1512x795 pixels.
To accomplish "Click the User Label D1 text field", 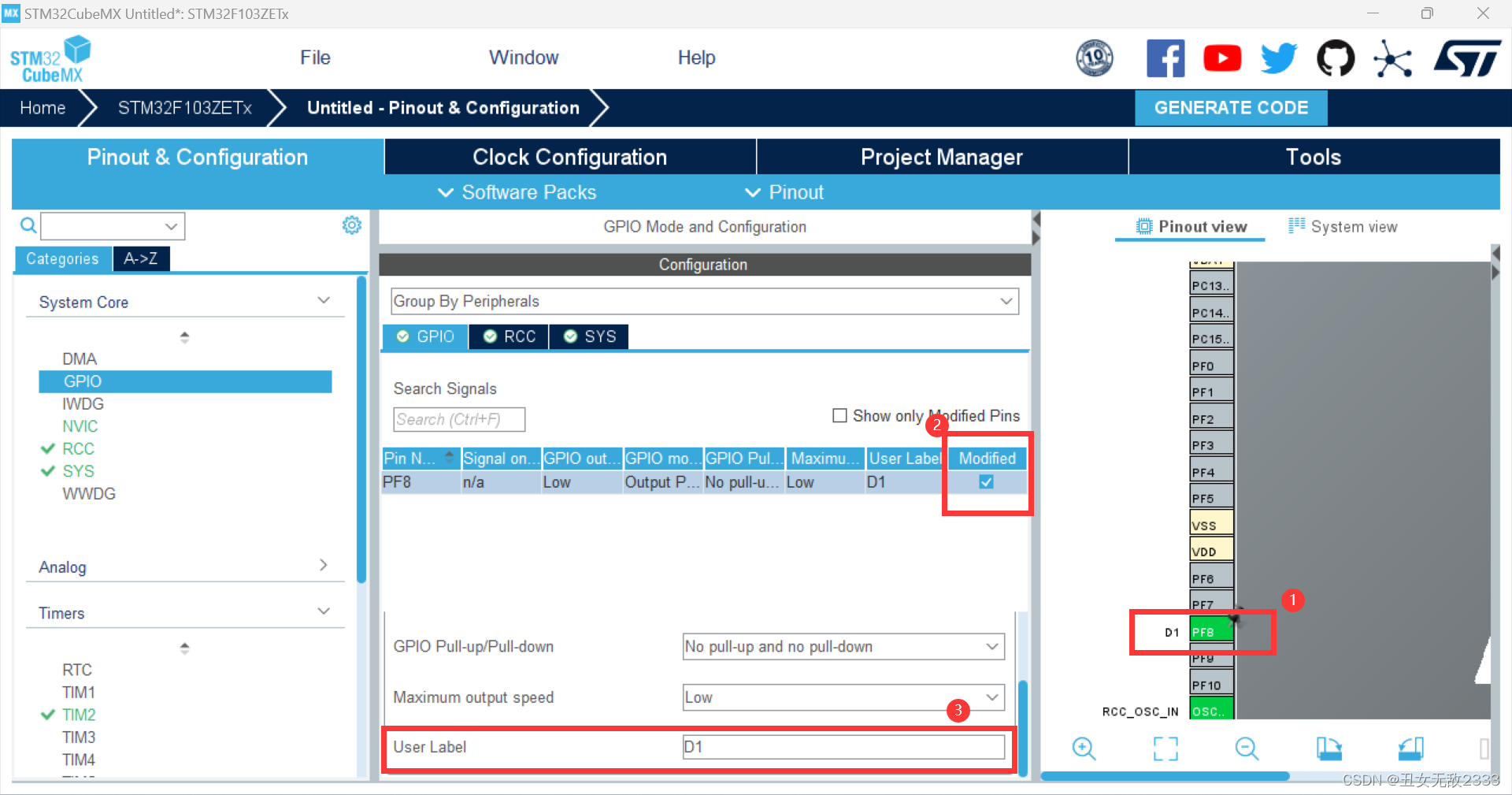I will (x=843, y=747).
